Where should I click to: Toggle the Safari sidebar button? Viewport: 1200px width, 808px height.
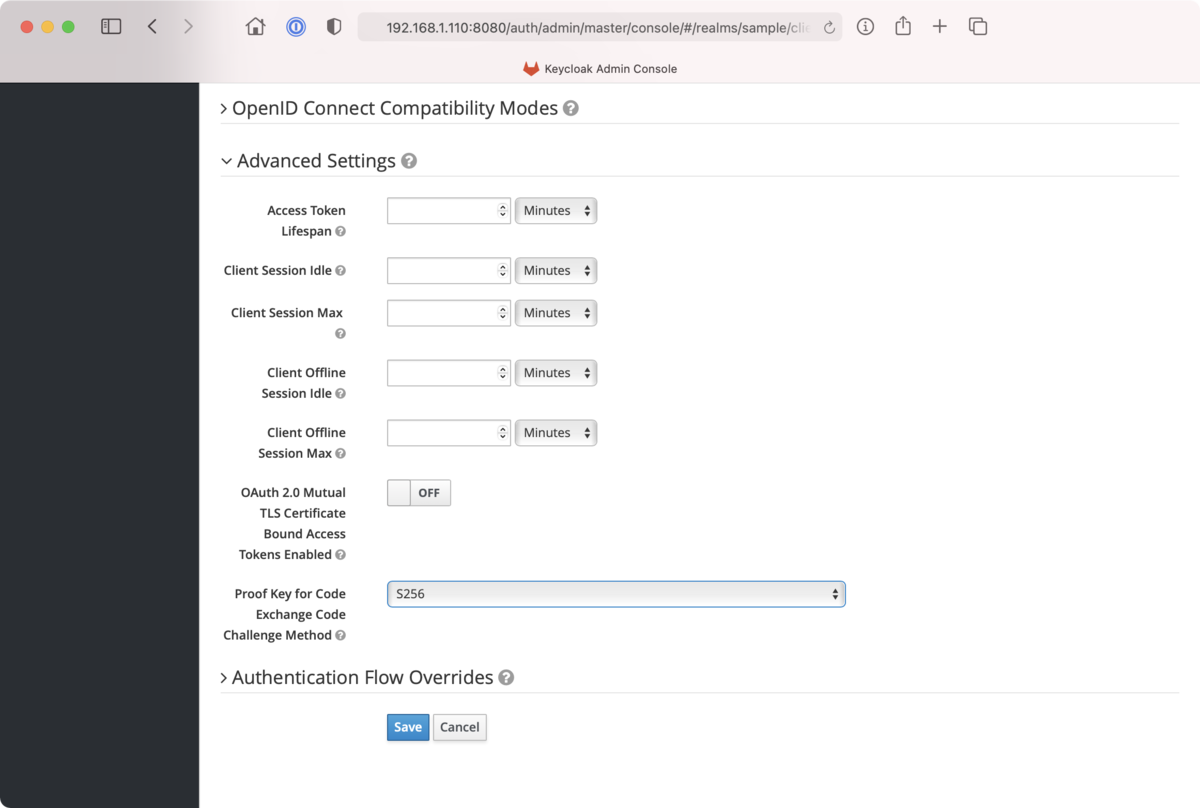pos(111,27)
